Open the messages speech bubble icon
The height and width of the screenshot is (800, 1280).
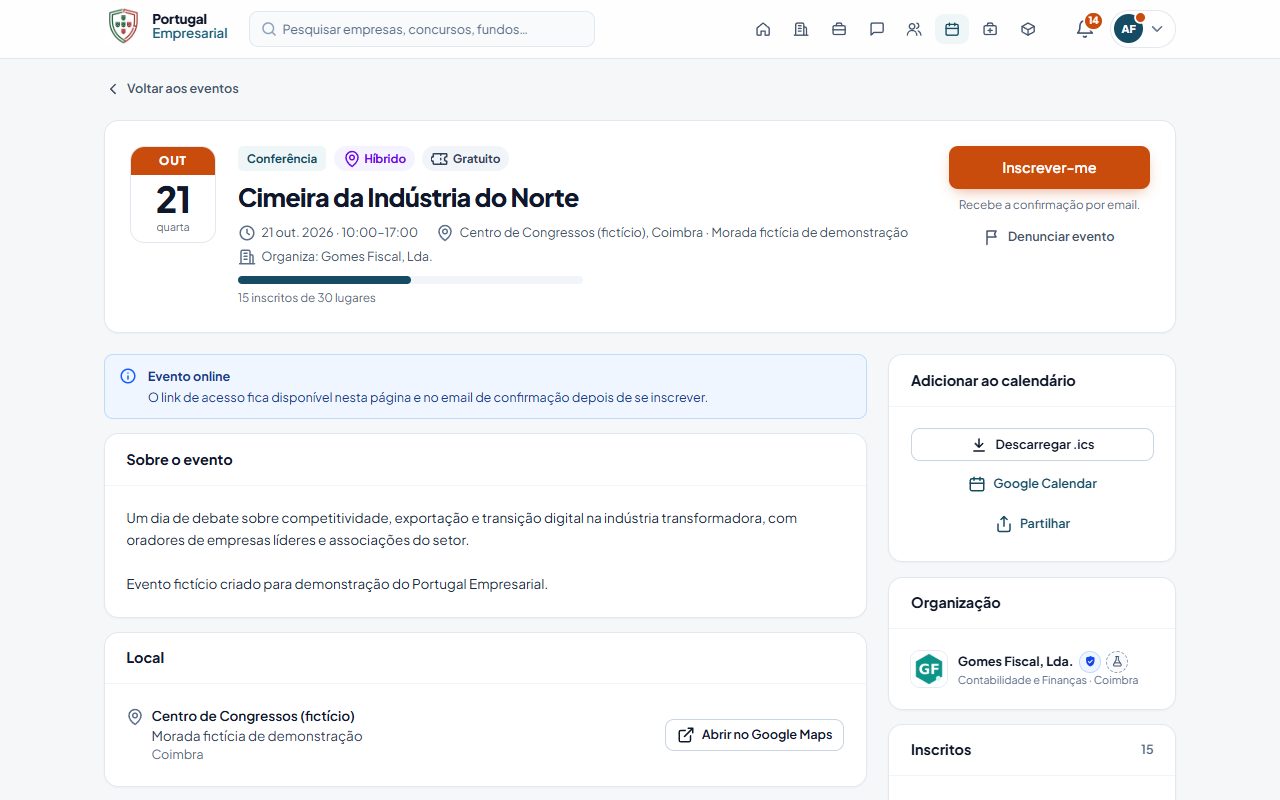877,29
